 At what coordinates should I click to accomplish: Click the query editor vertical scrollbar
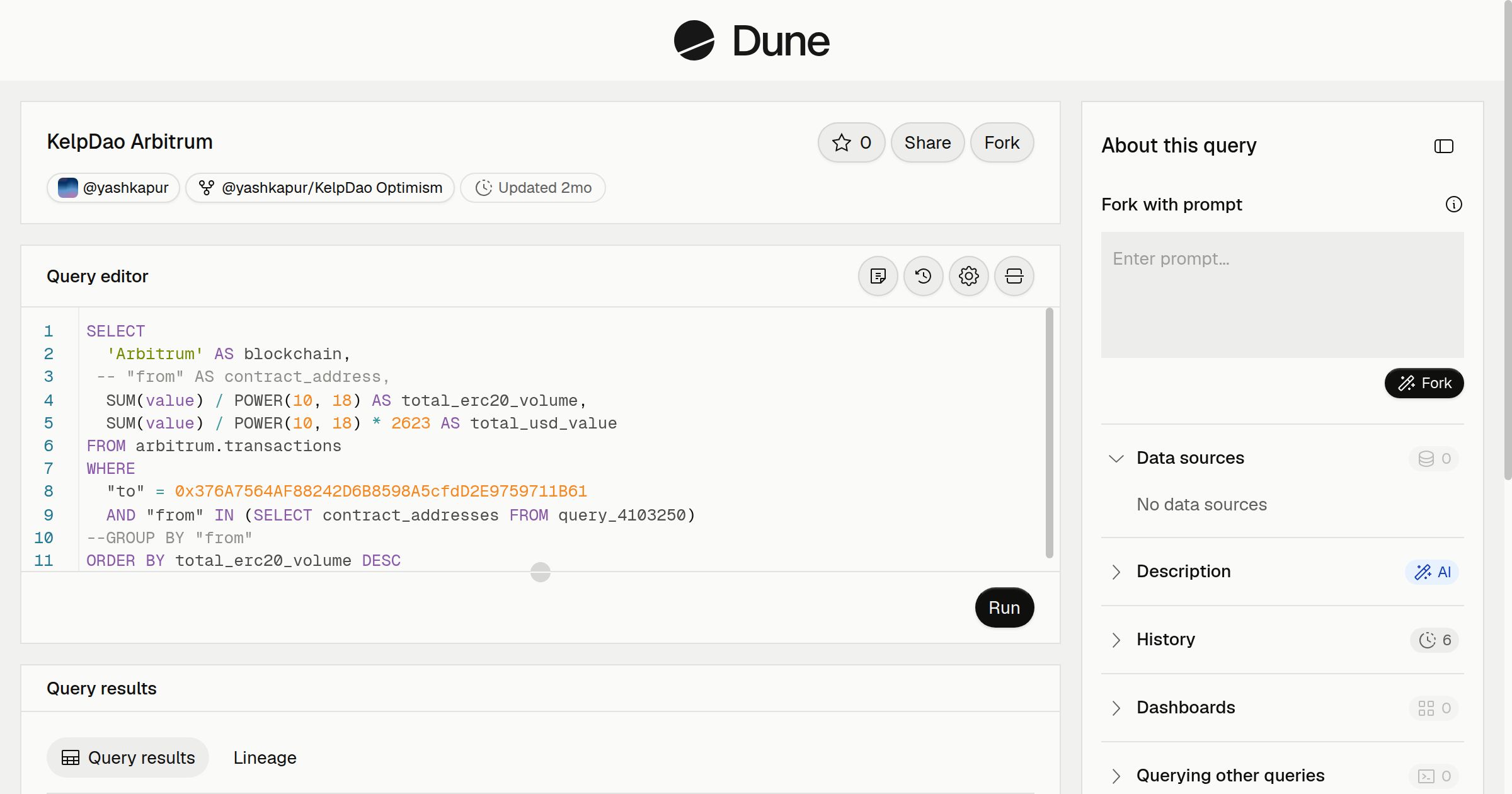coord(1049,432)
